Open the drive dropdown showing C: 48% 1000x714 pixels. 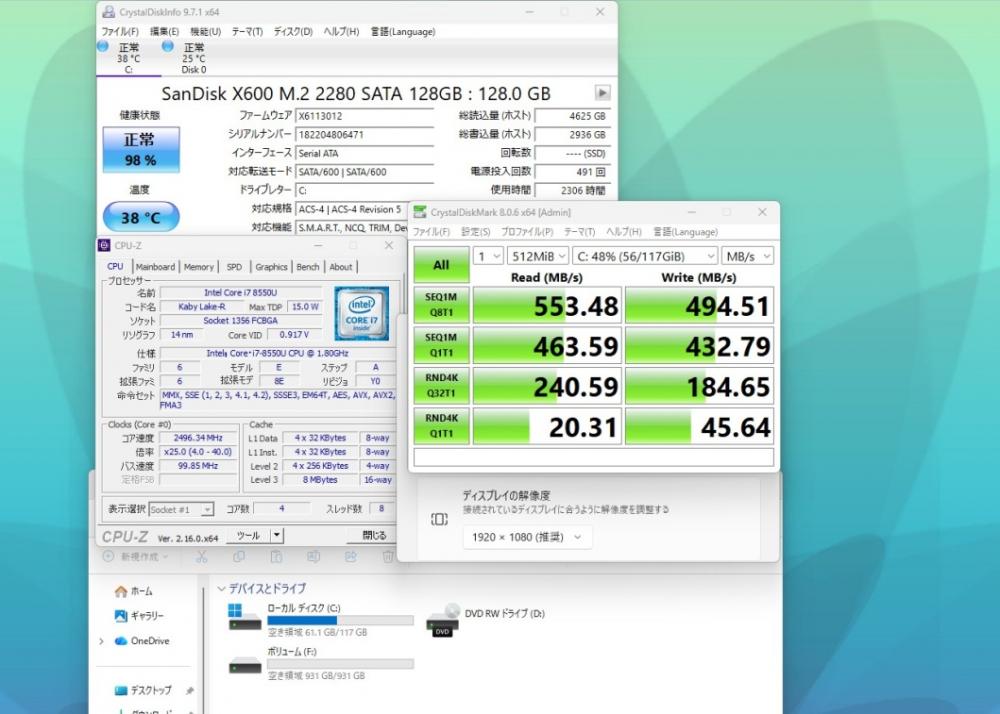645,256
